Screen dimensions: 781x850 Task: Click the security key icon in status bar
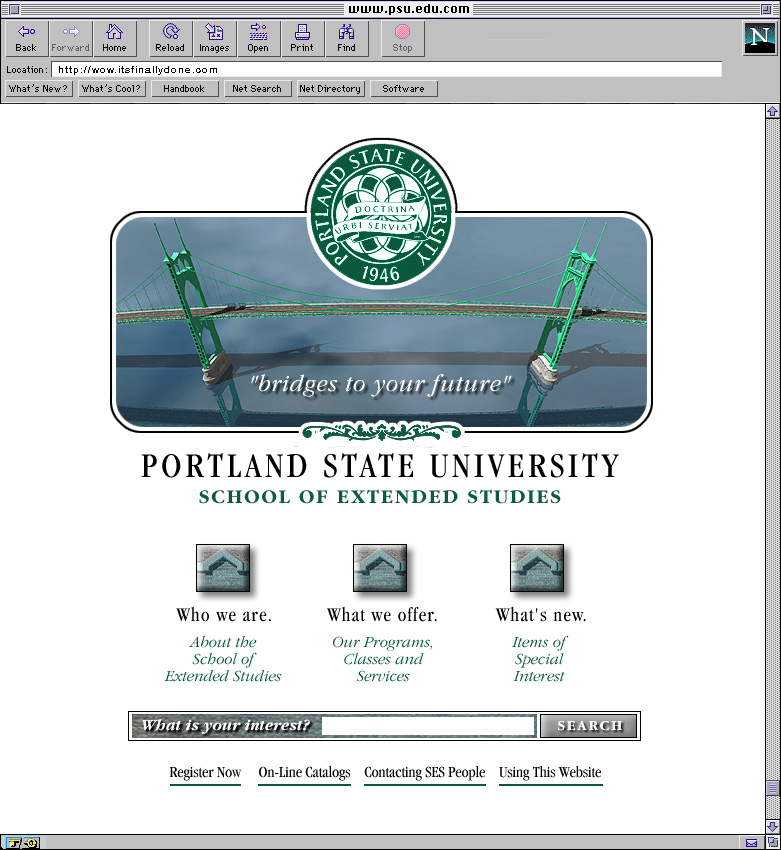23,843
